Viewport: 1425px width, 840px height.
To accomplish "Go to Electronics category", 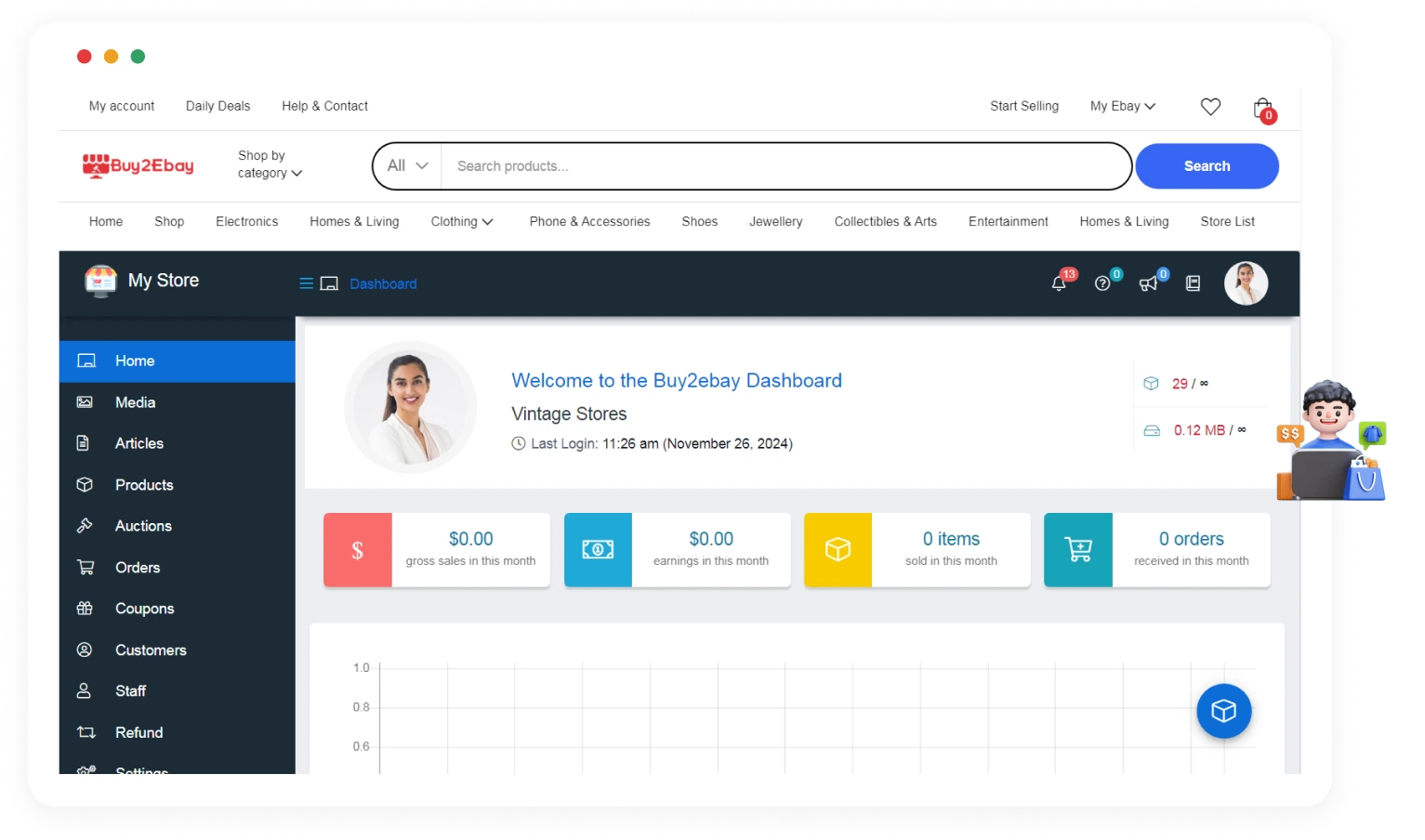I will click(x=247, y=221).
